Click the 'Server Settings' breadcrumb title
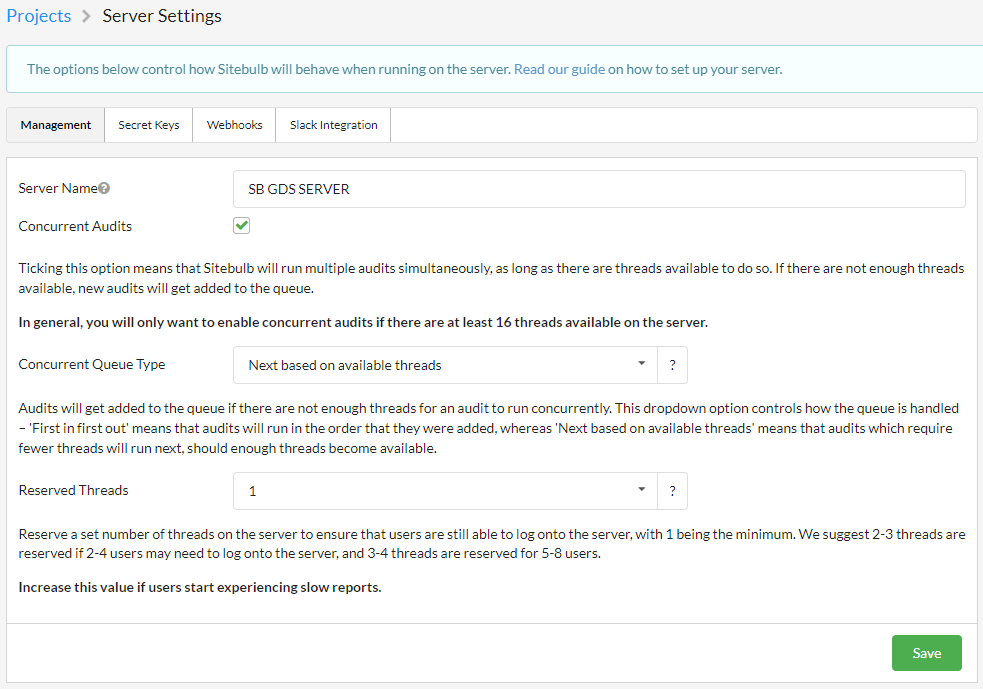The height and width of the screenshot is (689, 983). click(x=162, y=16)
